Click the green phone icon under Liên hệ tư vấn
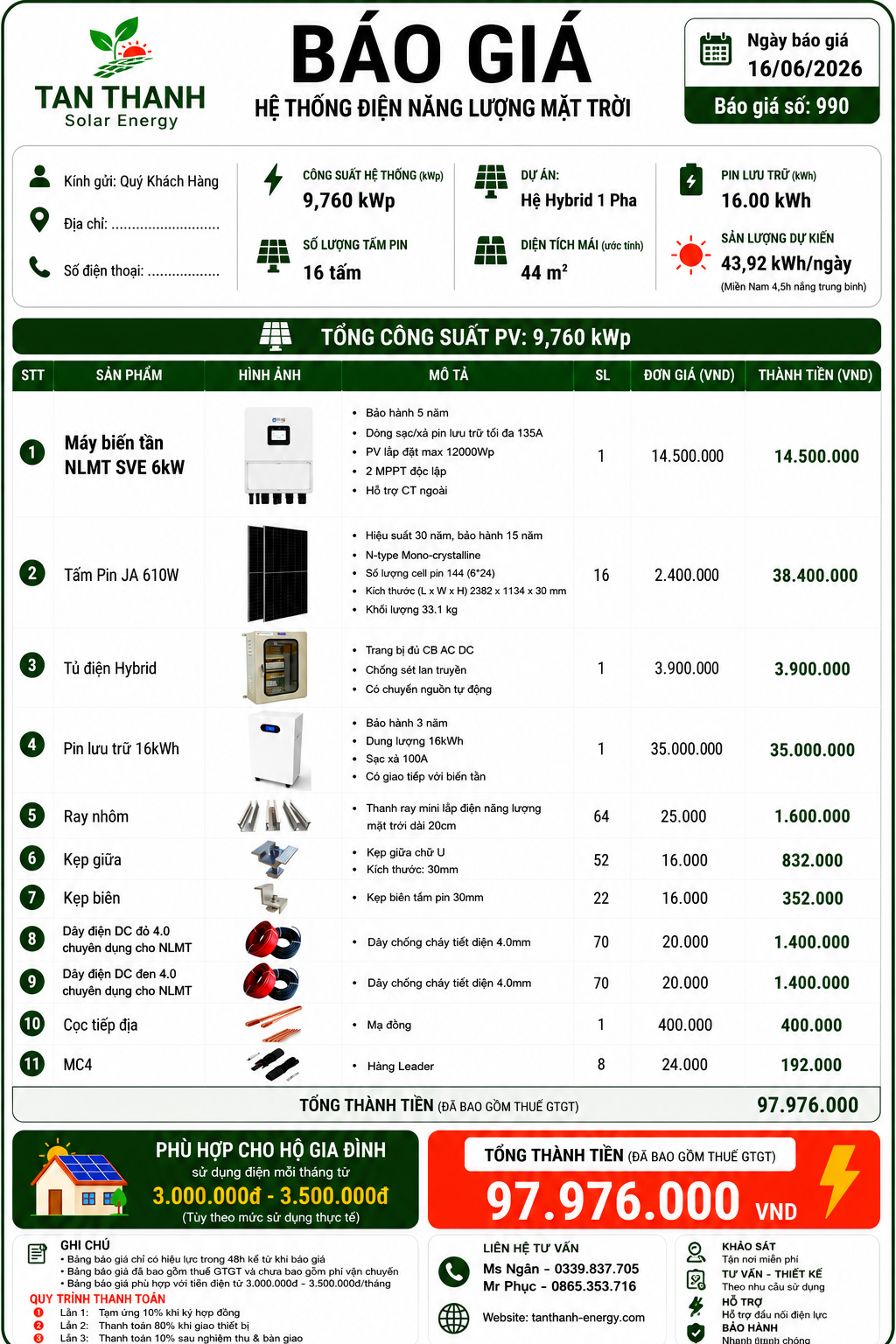 point(454,1271)
